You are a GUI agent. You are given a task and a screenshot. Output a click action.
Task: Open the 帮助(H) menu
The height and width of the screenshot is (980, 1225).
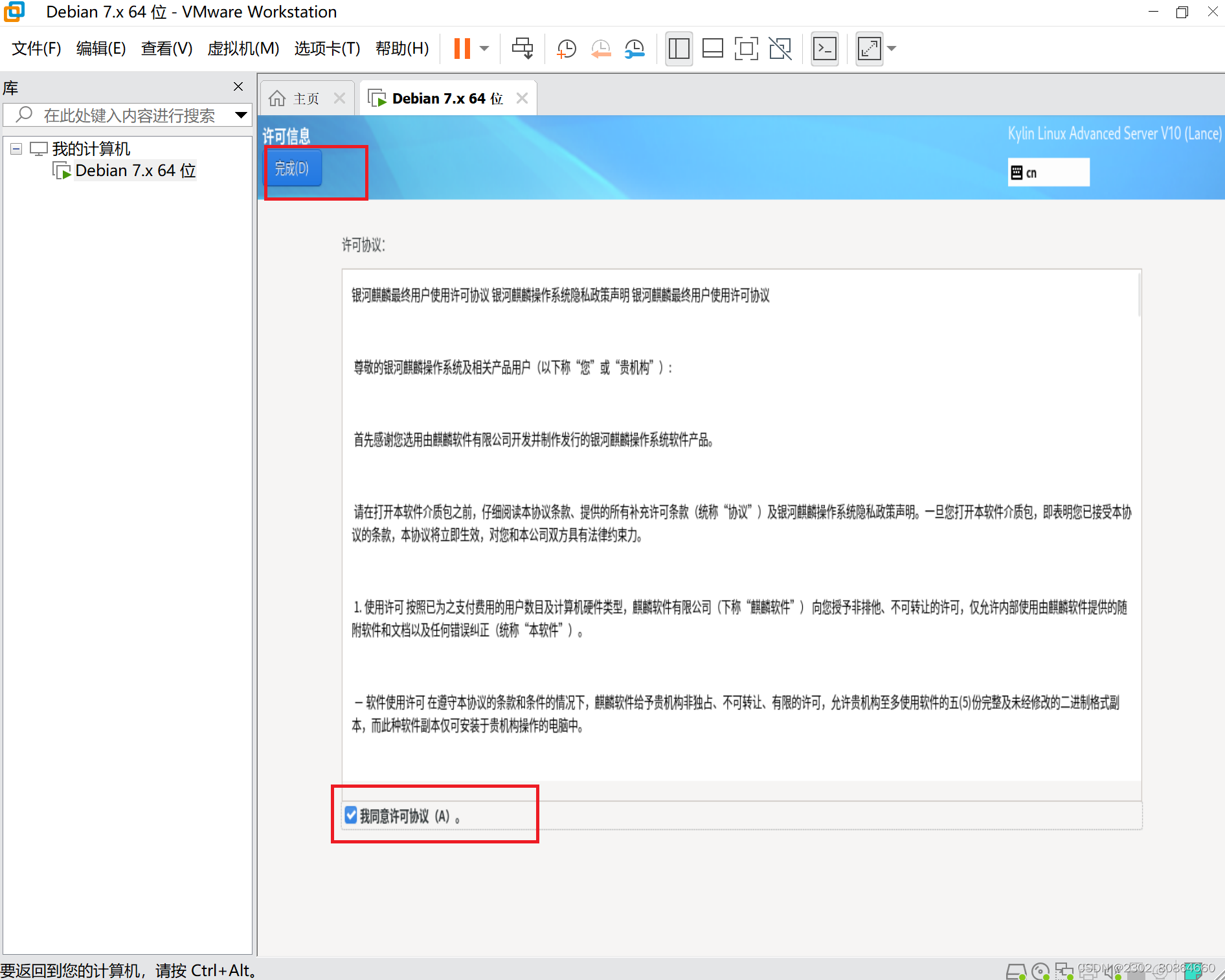[402, 49]
